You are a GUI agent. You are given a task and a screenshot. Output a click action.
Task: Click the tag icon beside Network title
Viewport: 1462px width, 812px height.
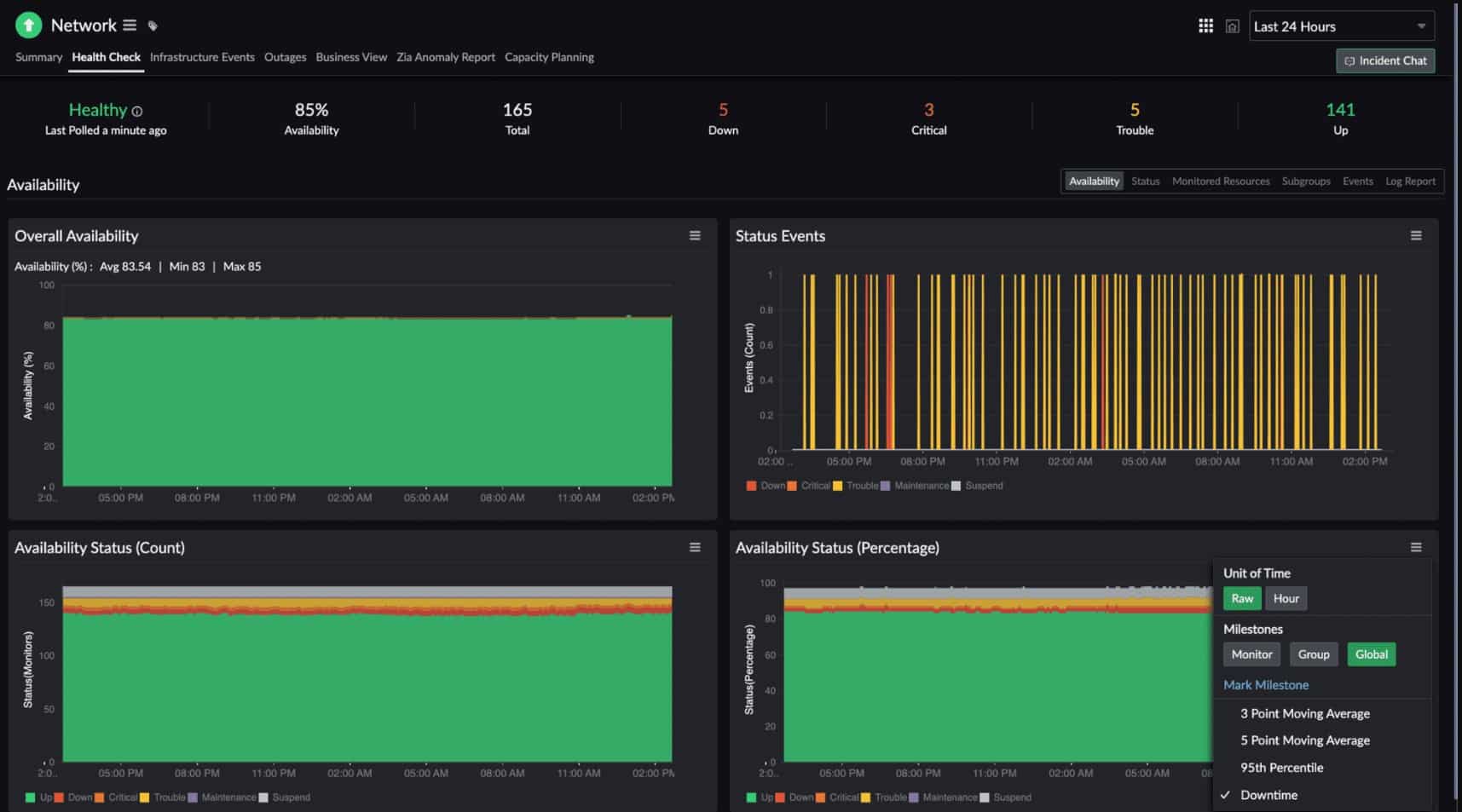coord(152,26)
